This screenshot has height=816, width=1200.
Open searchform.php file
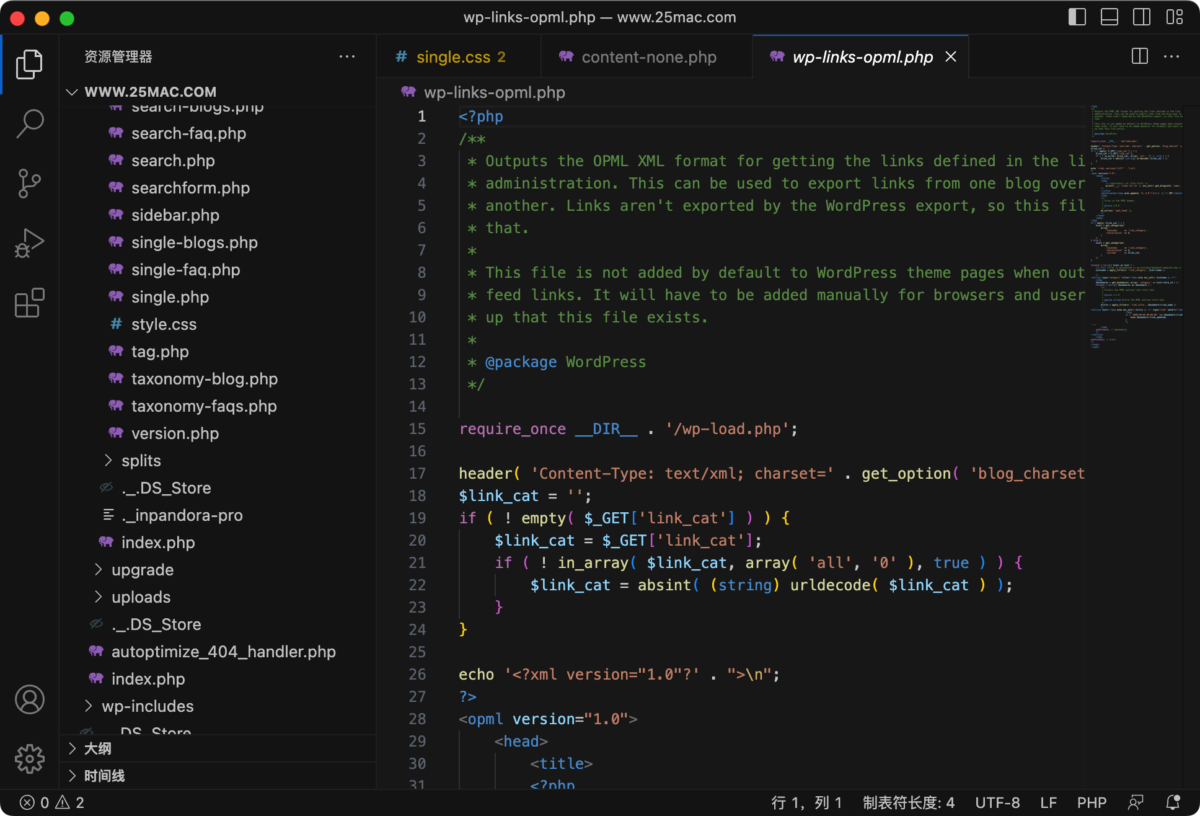190,188
